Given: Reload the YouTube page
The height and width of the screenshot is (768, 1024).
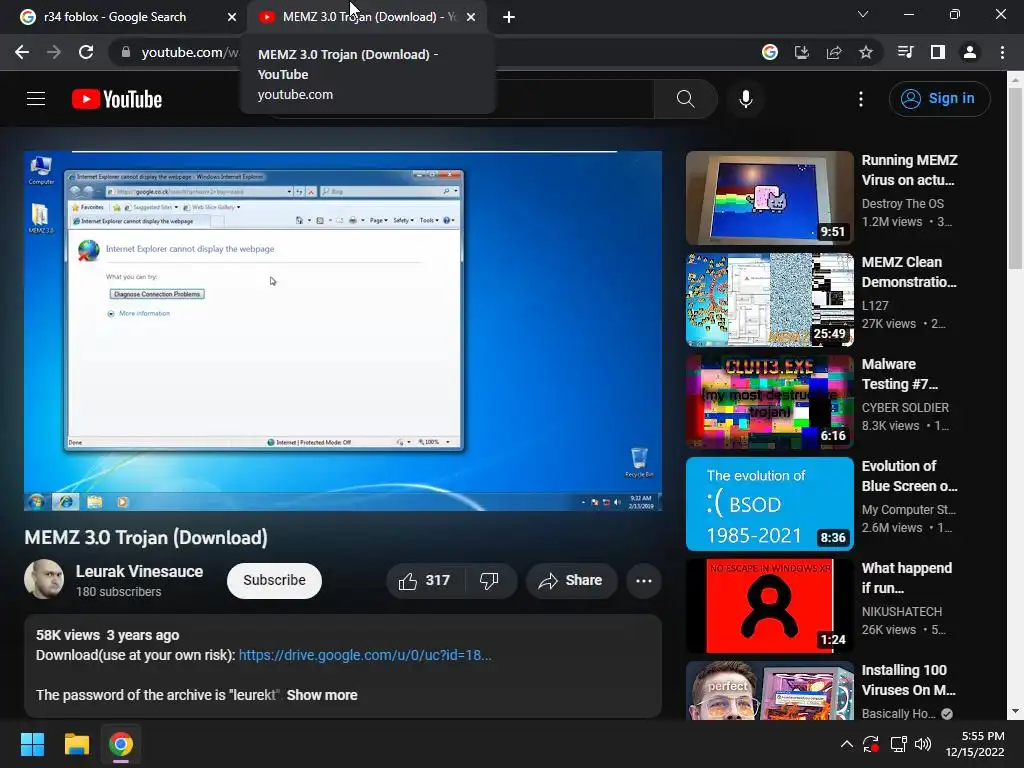Looking at the screenshot, I should tap(86, 52).
